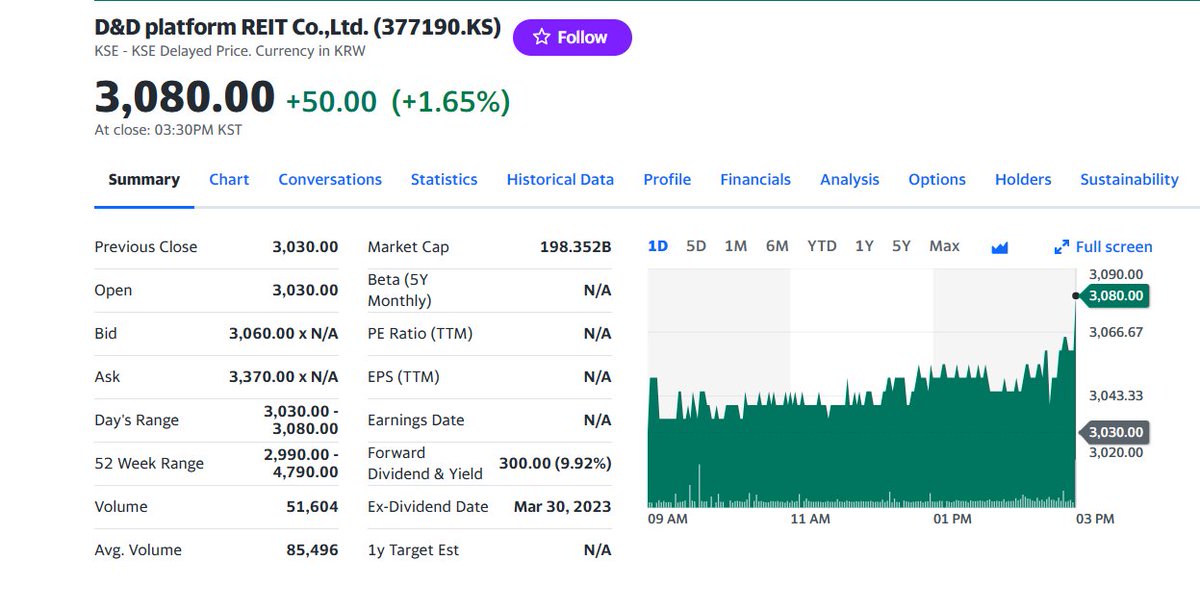Click the Market Cap value 198.352B
1200x611 pixels.
(575, 247)
